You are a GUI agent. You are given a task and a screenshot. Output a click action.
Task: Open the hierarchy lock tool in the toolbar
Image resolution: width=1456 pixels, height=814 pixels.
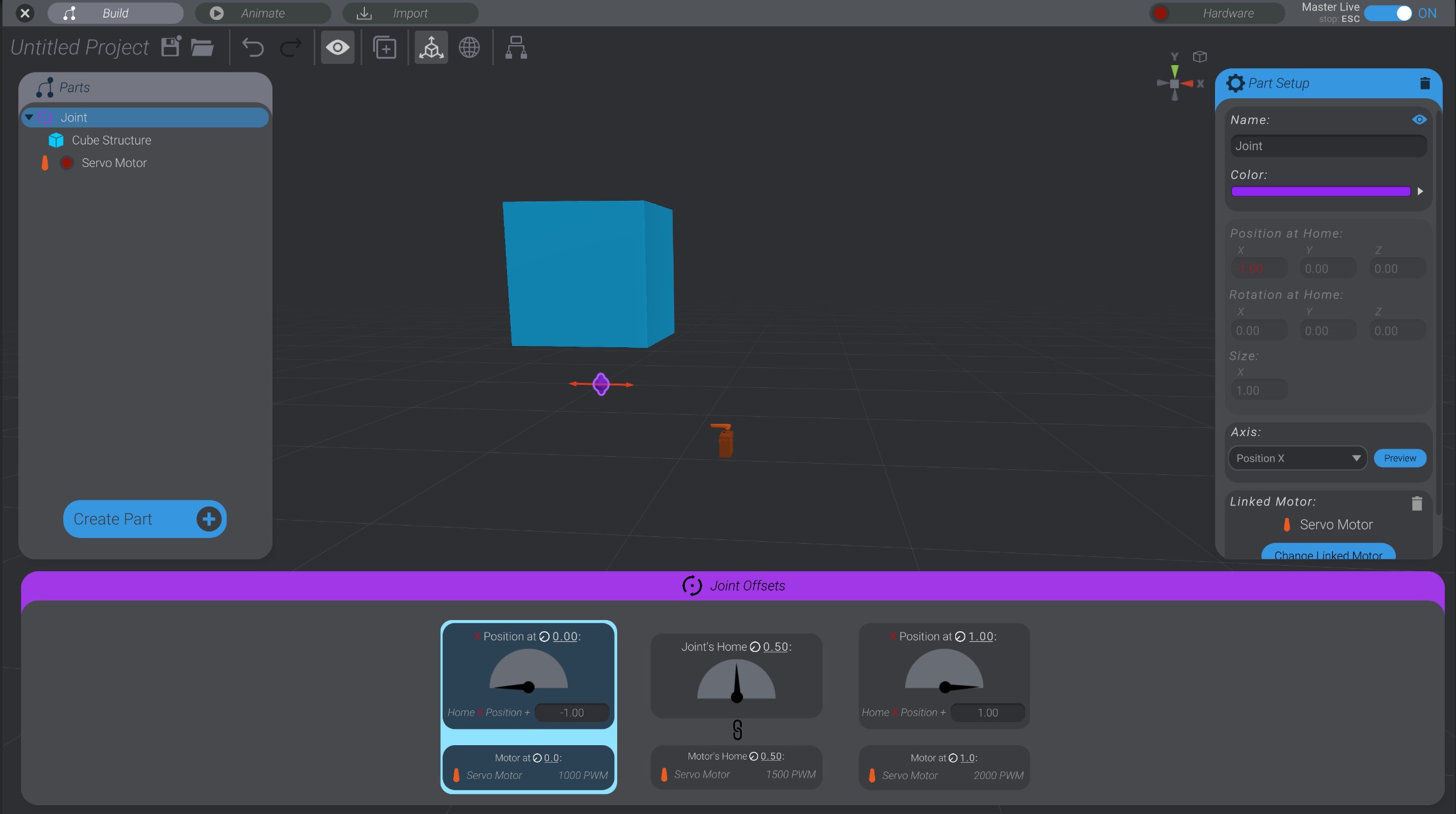pos(516,47)
